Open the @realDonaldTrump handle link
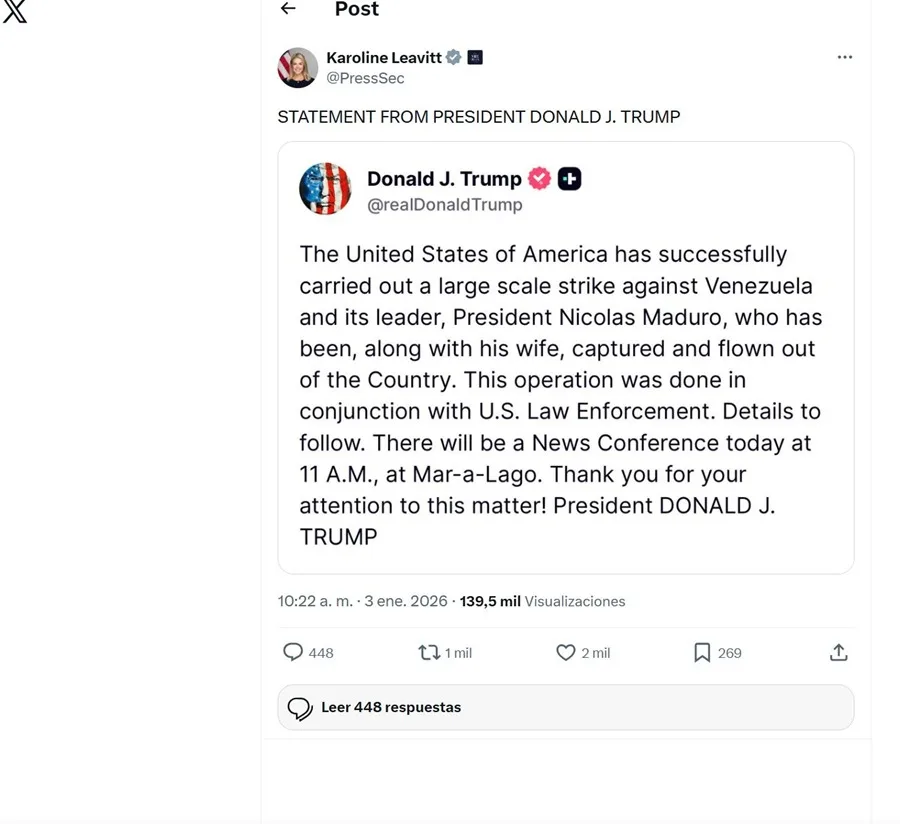The image size is (900, 824). pos(446,204)
